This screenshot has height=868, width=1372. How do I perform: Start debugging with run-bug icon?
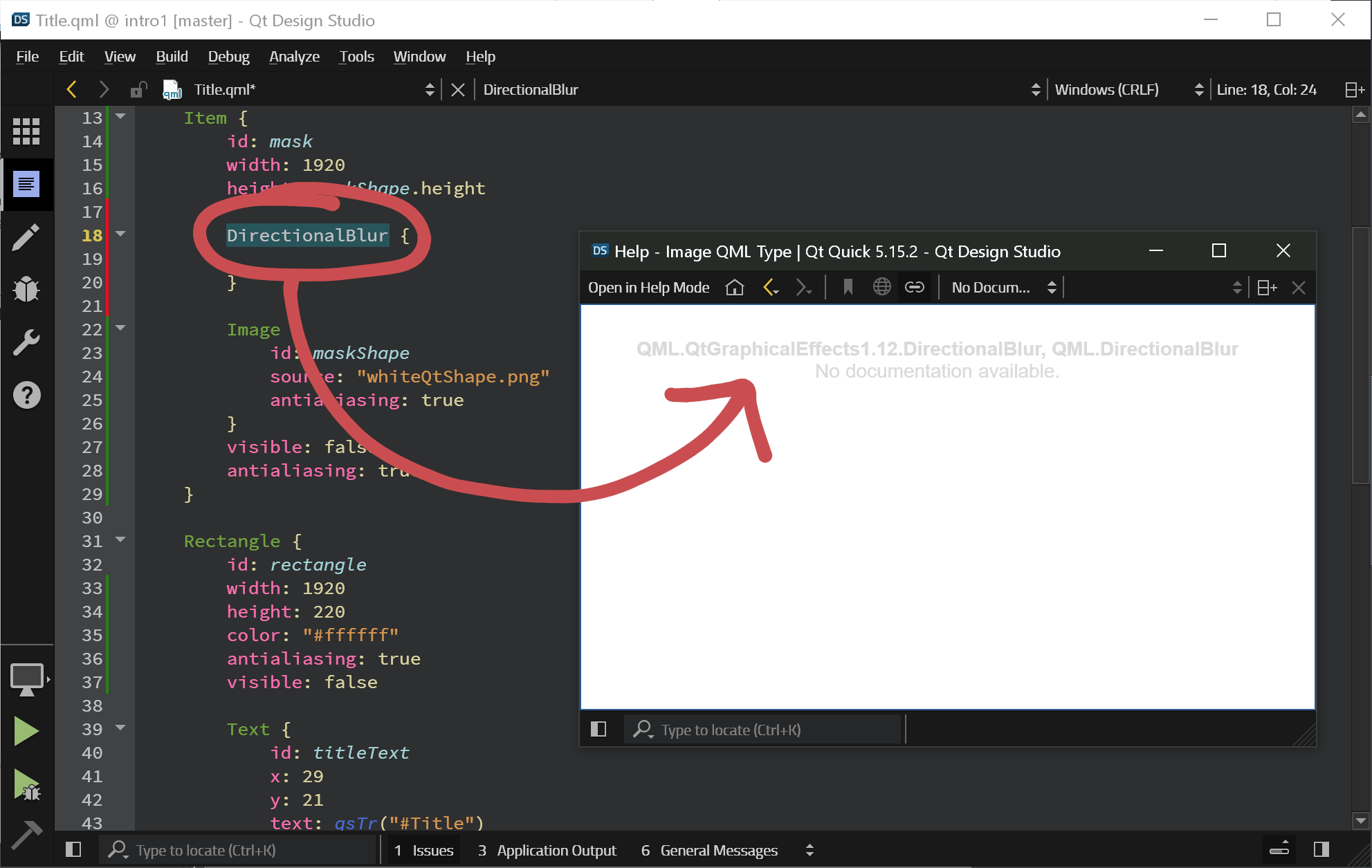pos(26,785)
